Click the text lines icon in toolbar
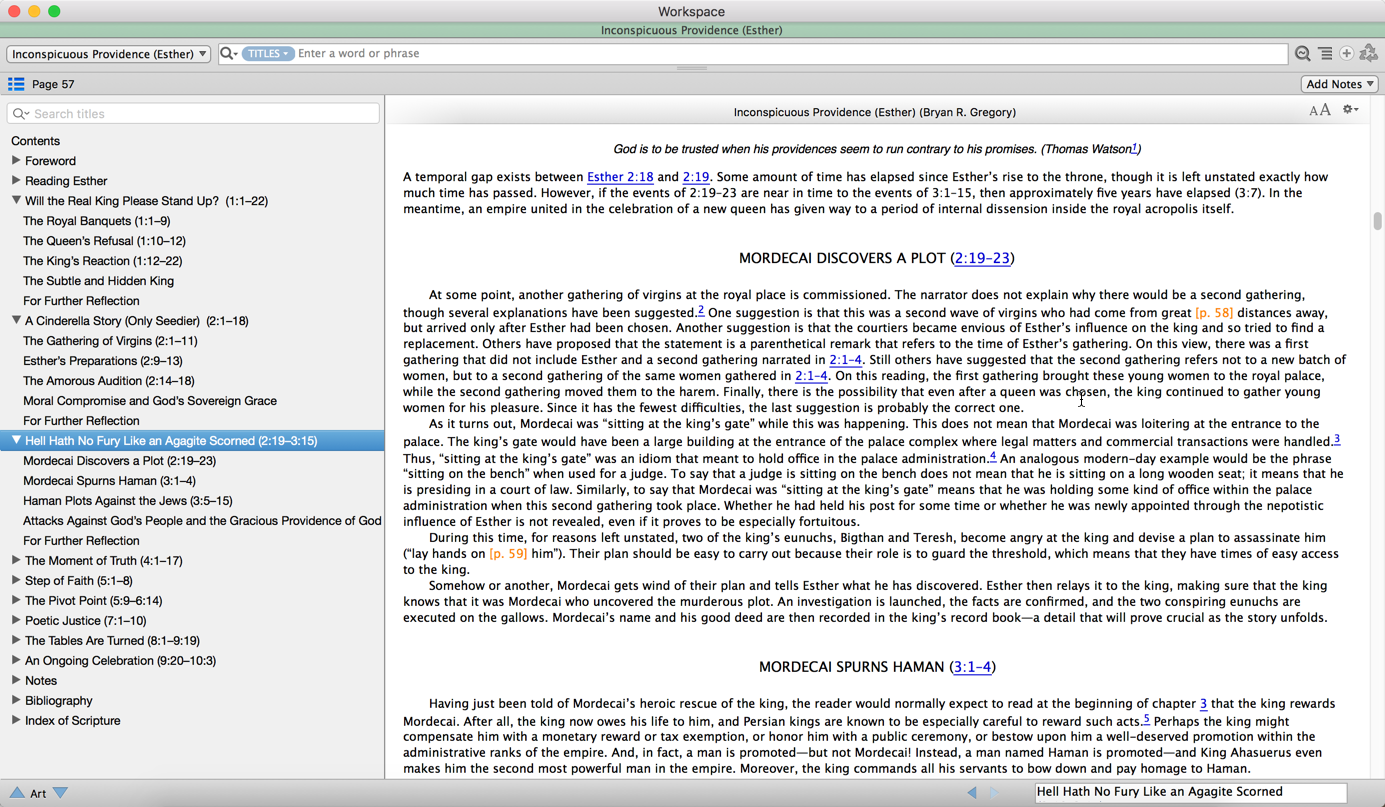The image size is (1385, 807). pos(1325,54)
